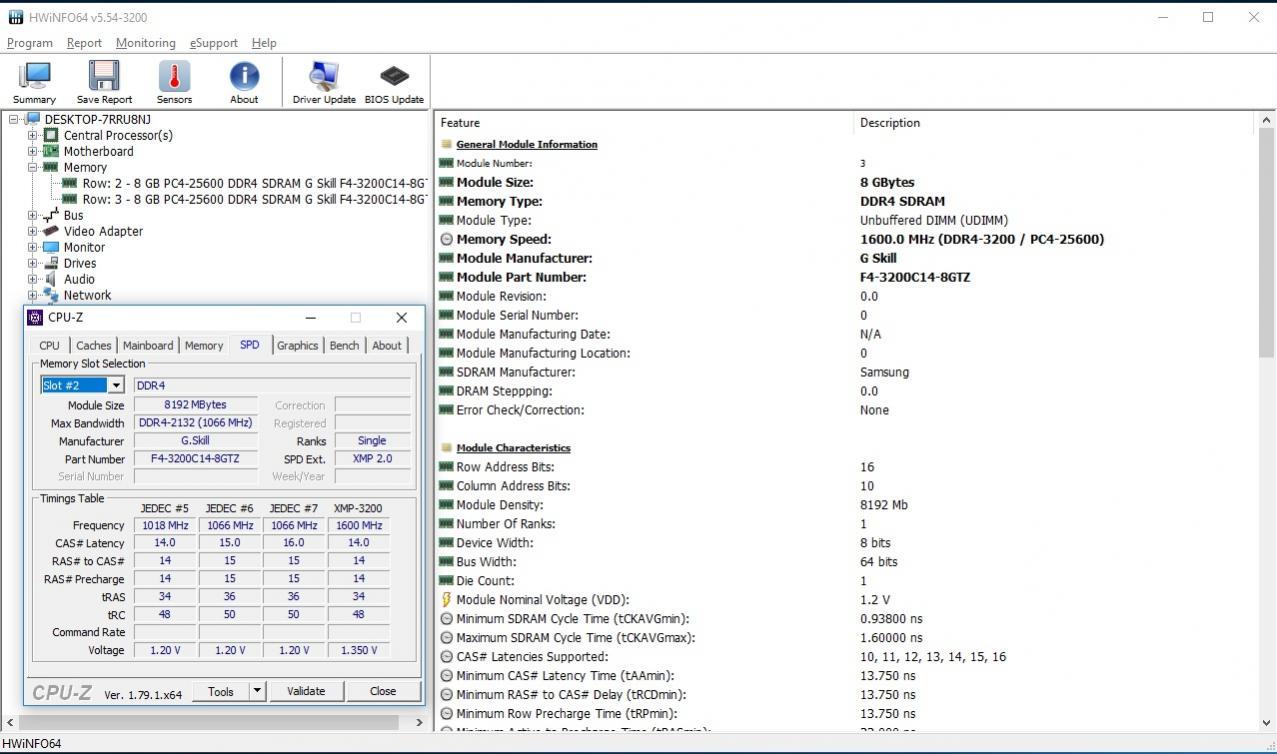The height and width of the screenshot is (754, 1277).
Task: Expand the Video Adapter tree node
Action: [x=33, y=231]
